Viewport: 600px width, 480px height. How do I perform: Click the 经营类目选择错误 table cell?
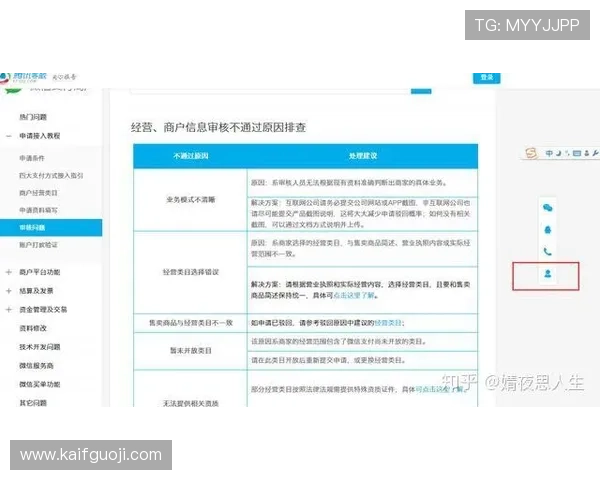[191, 272]
